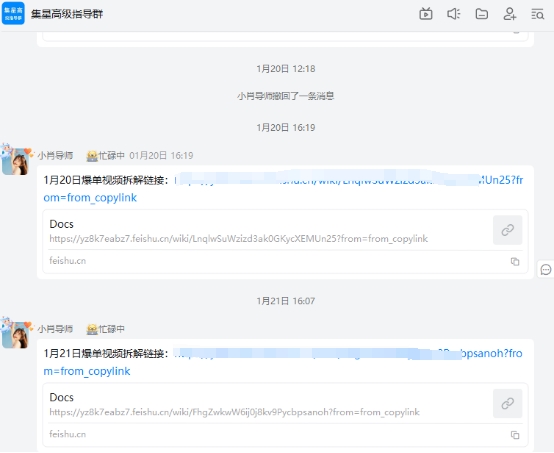Click the sender name 小肖导师 above January 20 message
The width and height of the screenshot is (554, 453).
(55, 156)
